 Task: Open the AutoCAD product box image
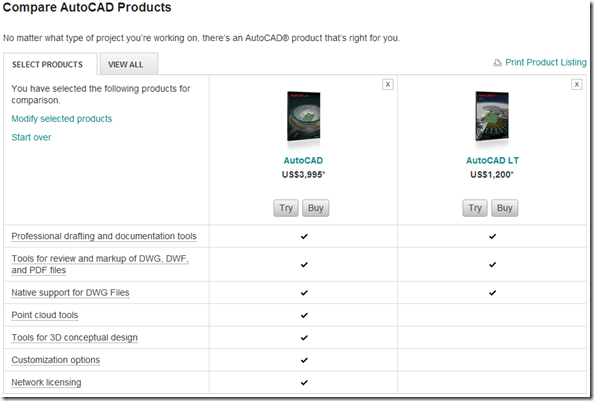click(303, 116)
